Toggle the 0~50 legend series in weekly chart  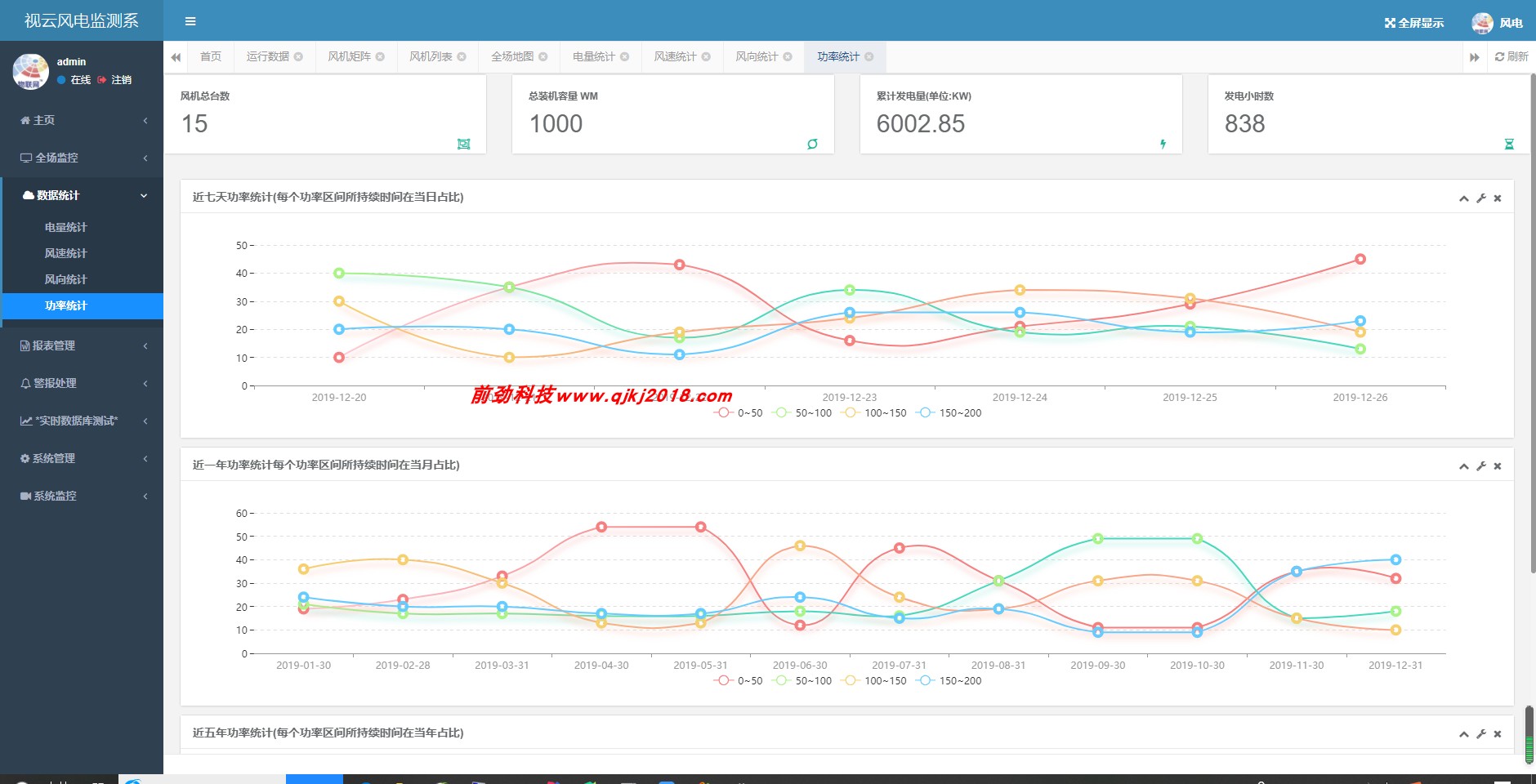click(738, 412)
